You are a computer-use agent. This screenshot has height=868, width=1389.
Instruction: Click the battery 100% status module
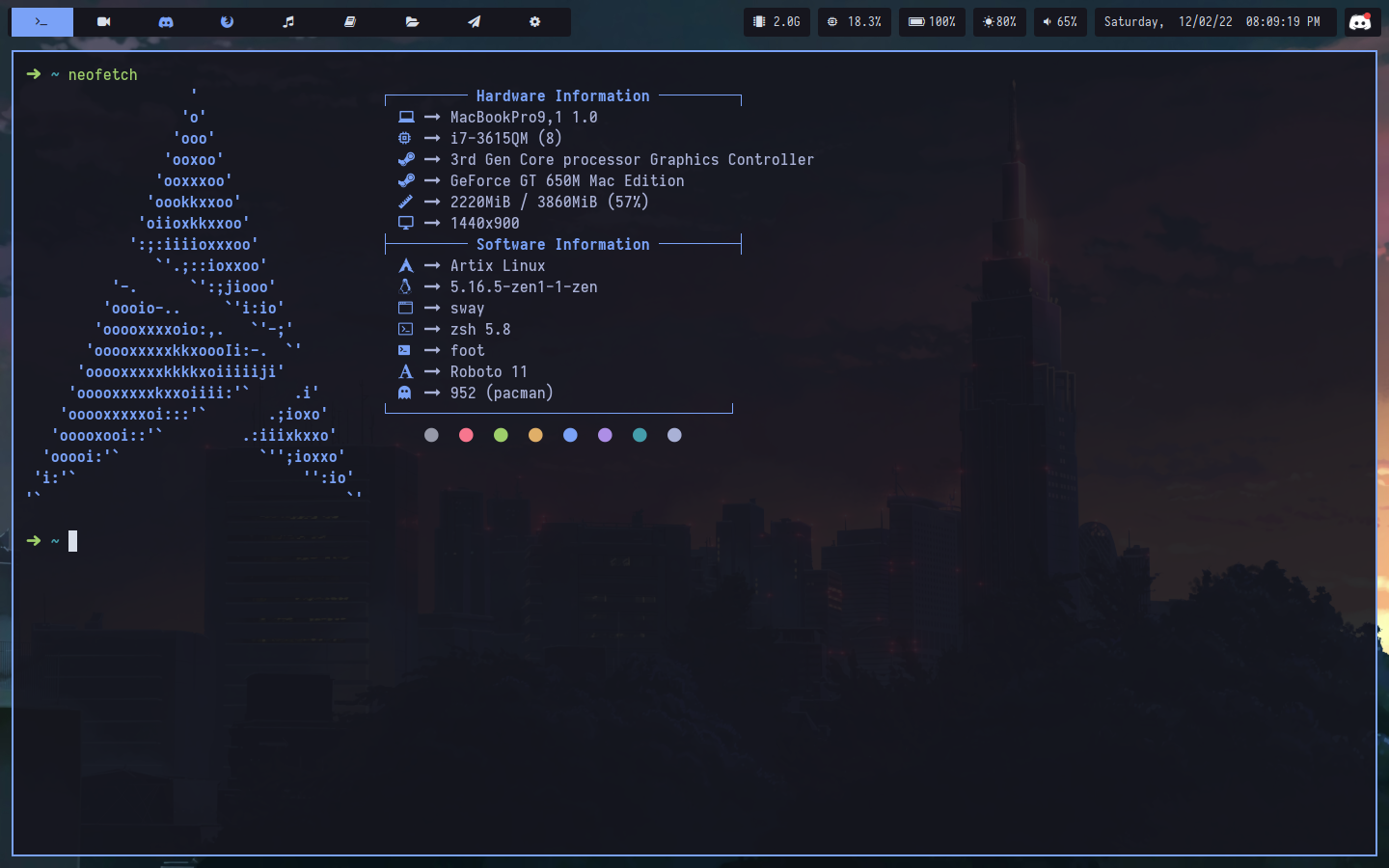tap(932, 21)
